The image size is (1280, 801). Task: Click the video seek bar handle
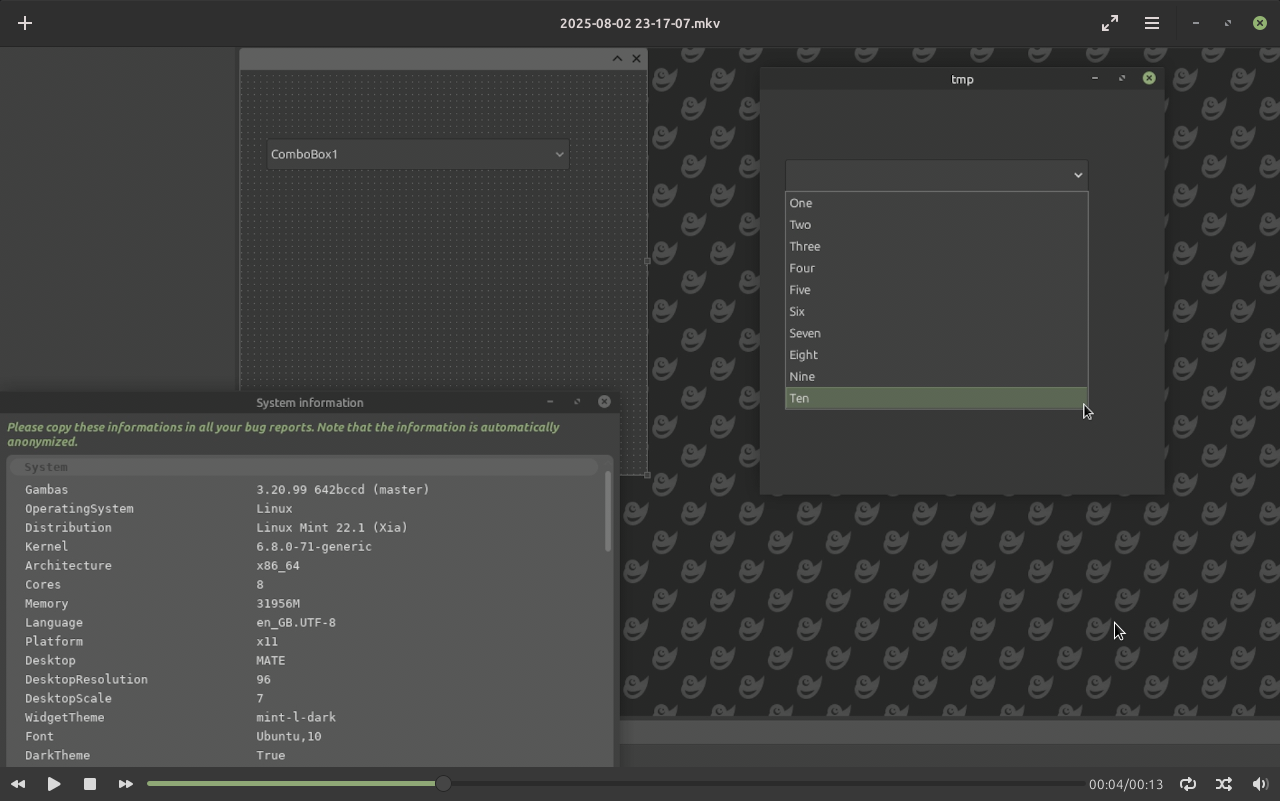pos(443,784)
